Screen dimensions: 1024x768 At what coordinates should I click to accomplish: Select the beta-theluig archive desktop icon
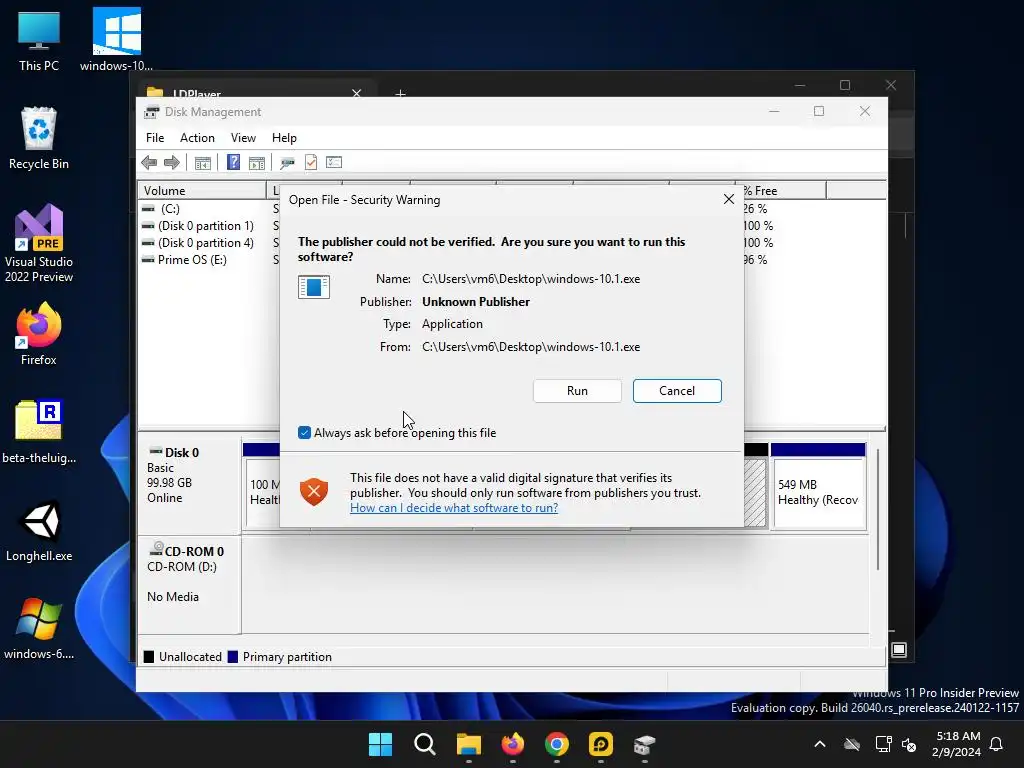tap(39, 431)
